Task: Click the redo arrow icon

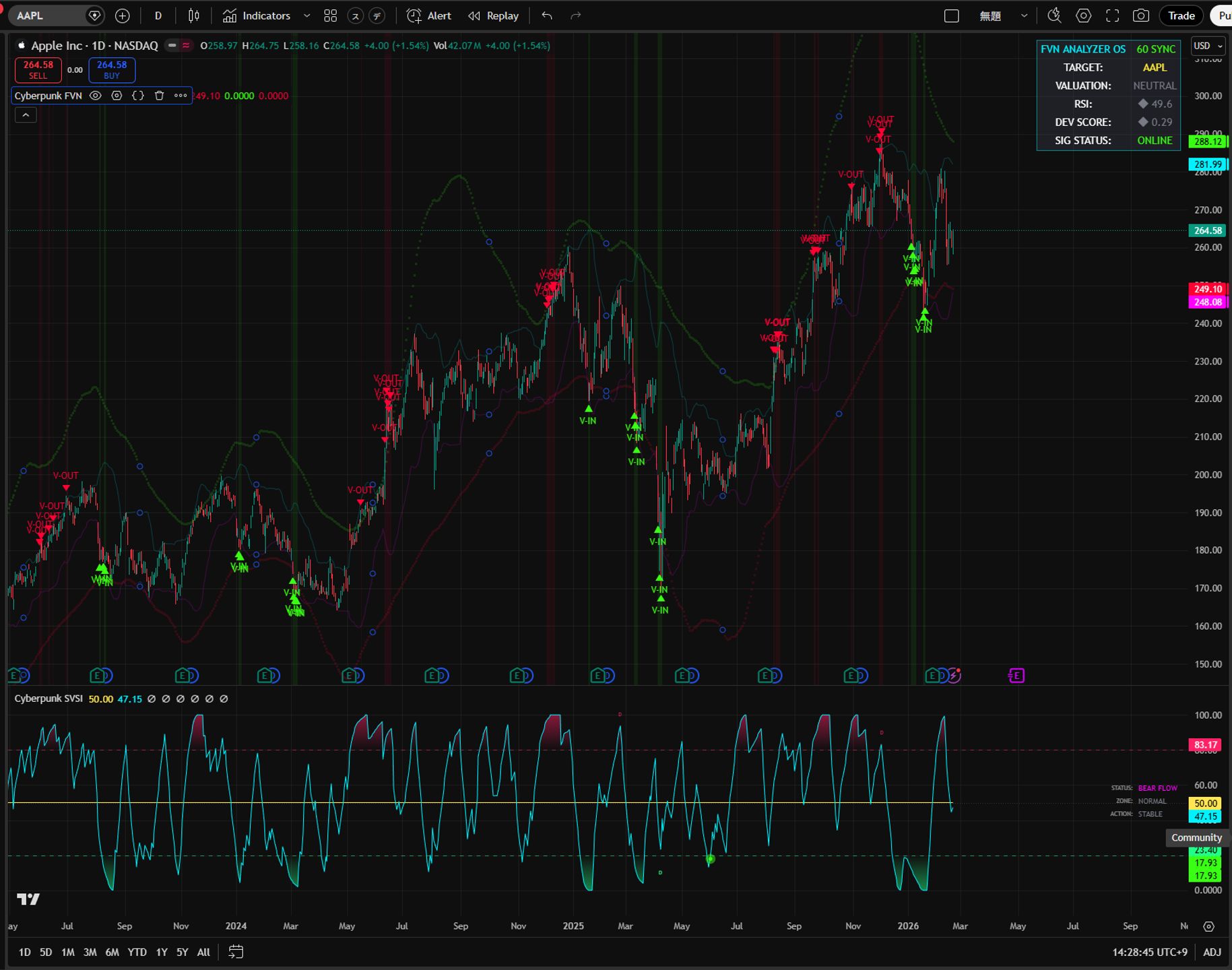Action: 576,15
